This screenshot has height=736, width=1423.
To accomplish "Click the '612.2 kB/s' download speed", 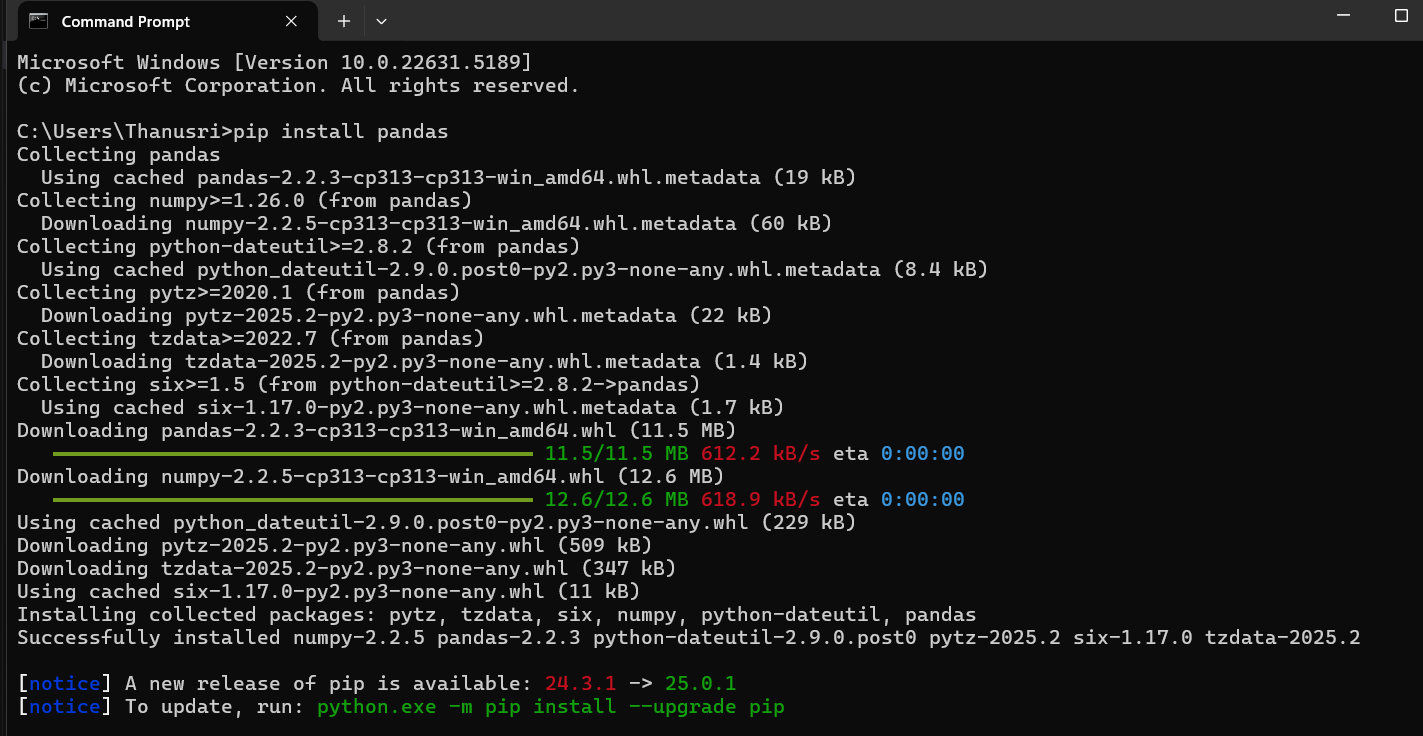I will (x=761, y=454).
